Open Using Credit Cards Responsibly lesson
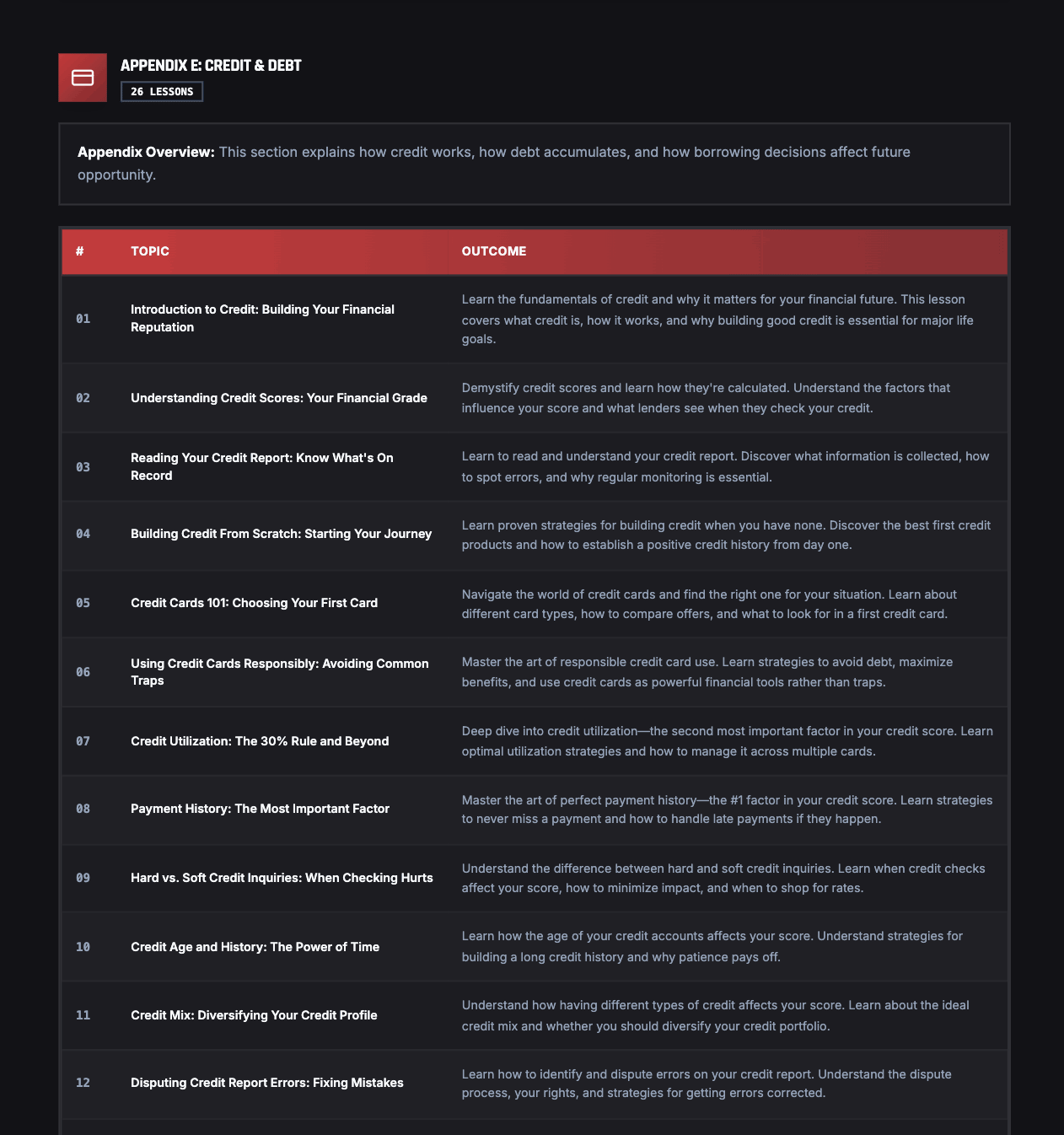 [279, 672]
